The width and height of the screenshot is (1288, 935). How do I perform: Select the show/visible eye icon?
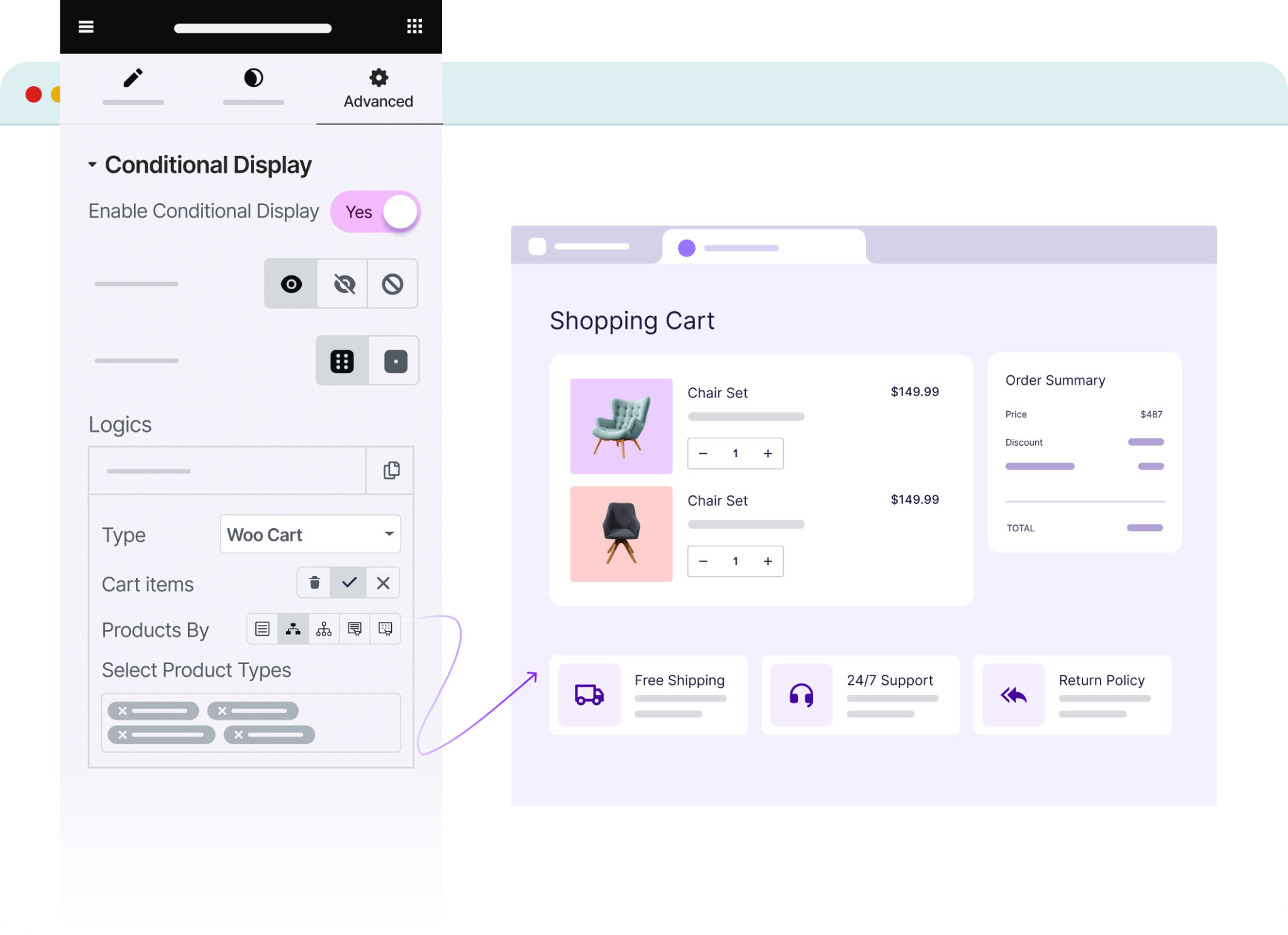coord(291,284)
